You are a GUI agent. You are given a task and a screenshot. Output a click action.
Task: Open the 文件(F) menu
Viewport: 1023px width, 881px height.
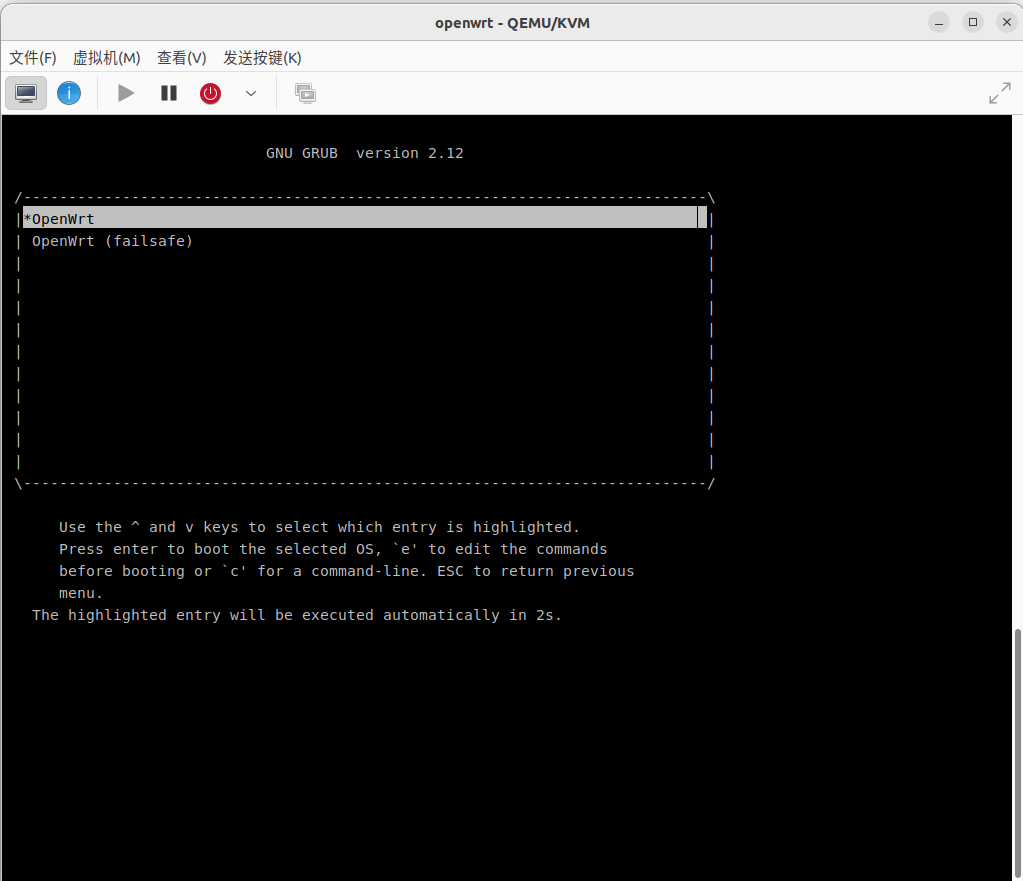(x=33, y=58)
